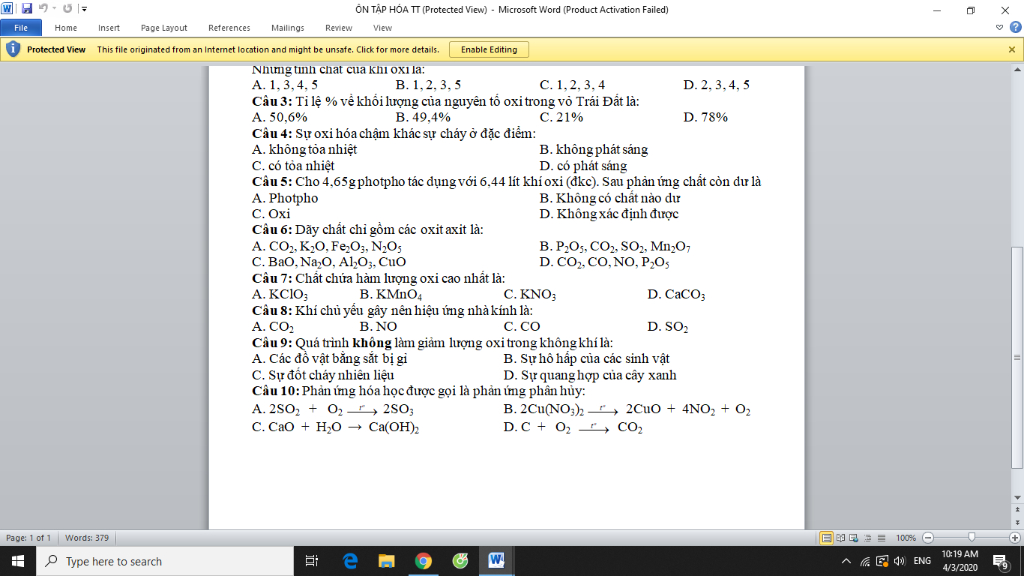
Task: Click Words: 379 in the status bar
Action: (87, 538)
